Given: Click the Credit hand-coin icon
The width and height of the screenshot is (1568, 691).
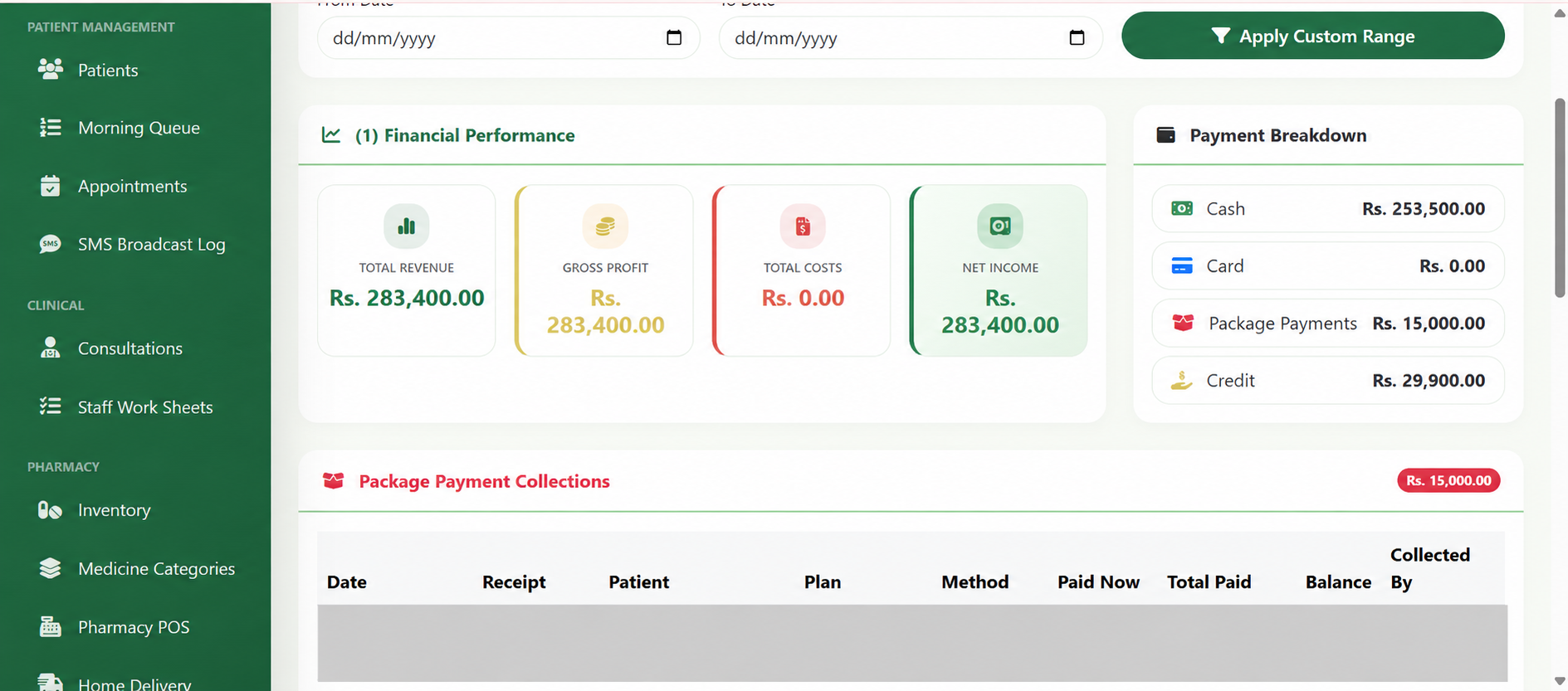Looking at the screenshot, I should pos(1182,380).
